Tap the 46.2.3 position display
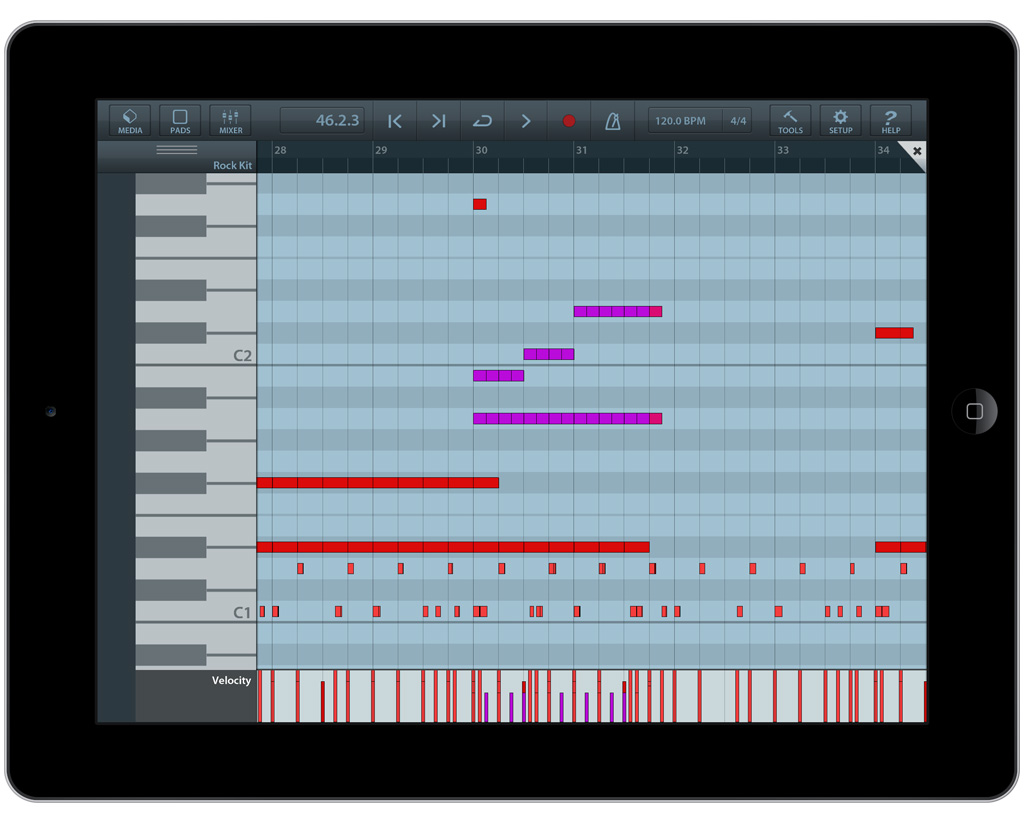Image resolution: width=1024 pixels, height=823 pixels. click(x=322, y=120)
